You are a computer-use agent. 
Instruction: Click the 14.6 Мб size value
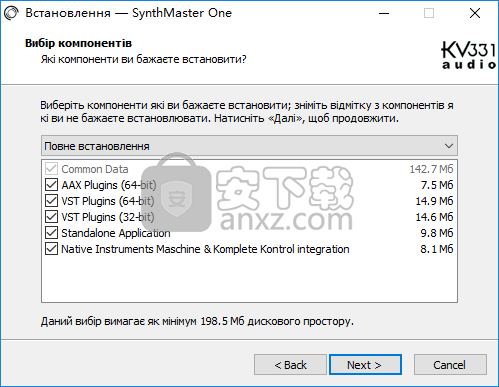[434, 217]
